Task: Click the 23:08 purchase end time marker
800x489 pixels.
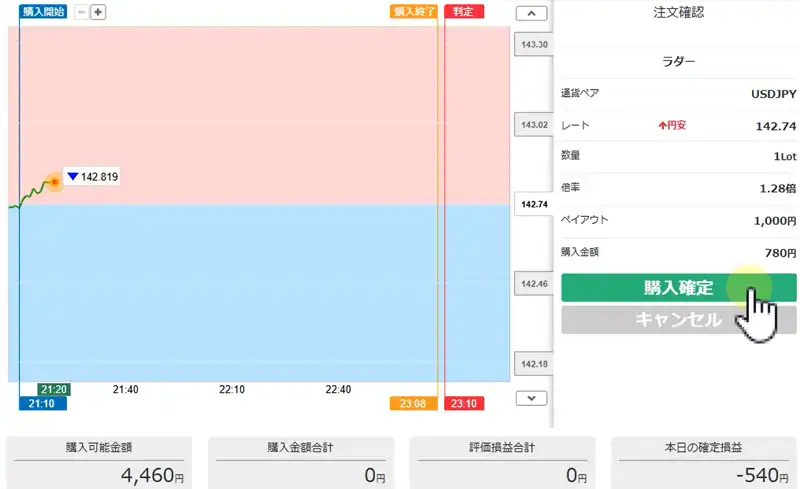Action: click(414, 403)
